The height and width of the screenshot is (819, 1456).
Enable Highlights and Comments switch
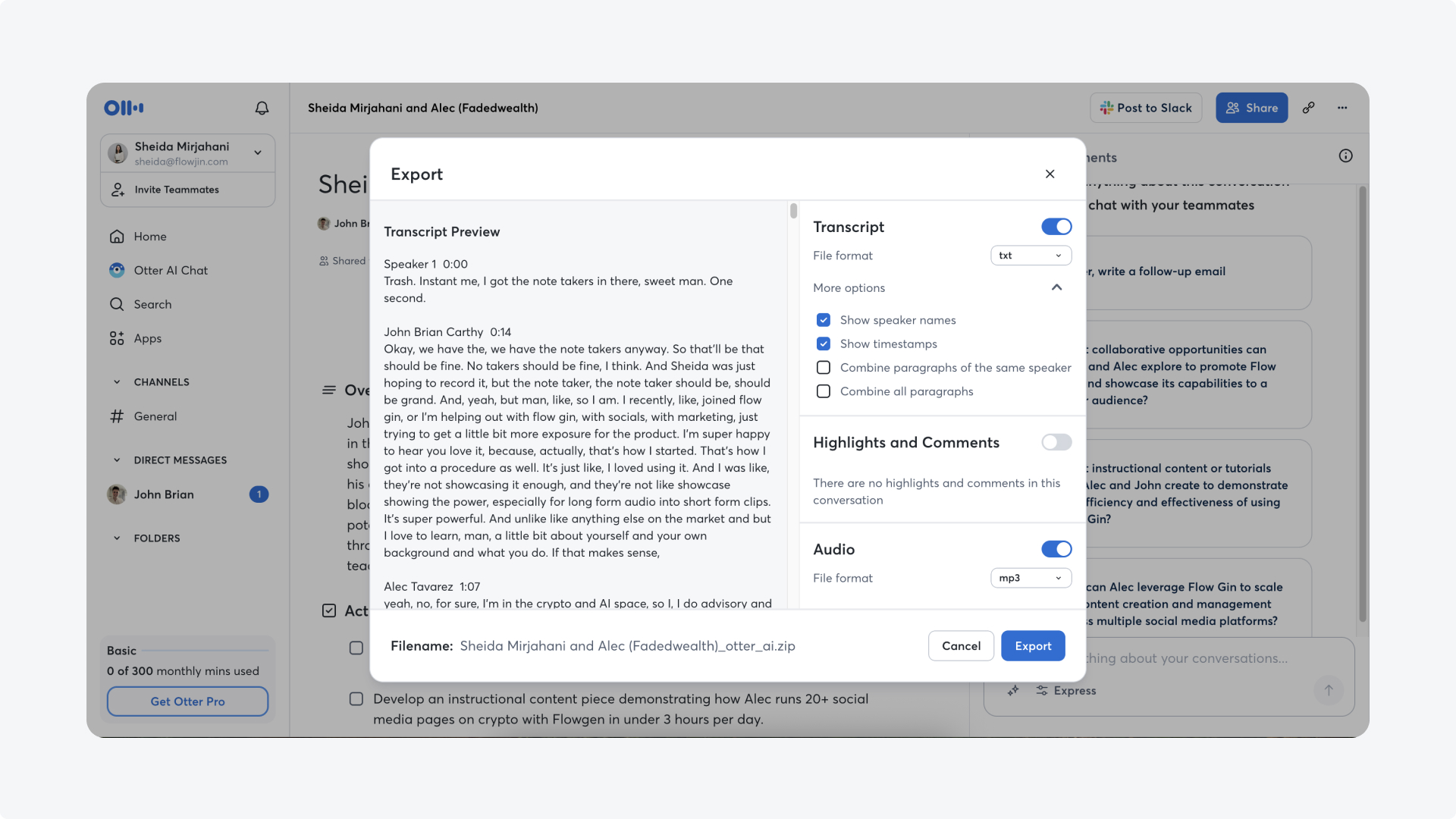pos(1056,442)
